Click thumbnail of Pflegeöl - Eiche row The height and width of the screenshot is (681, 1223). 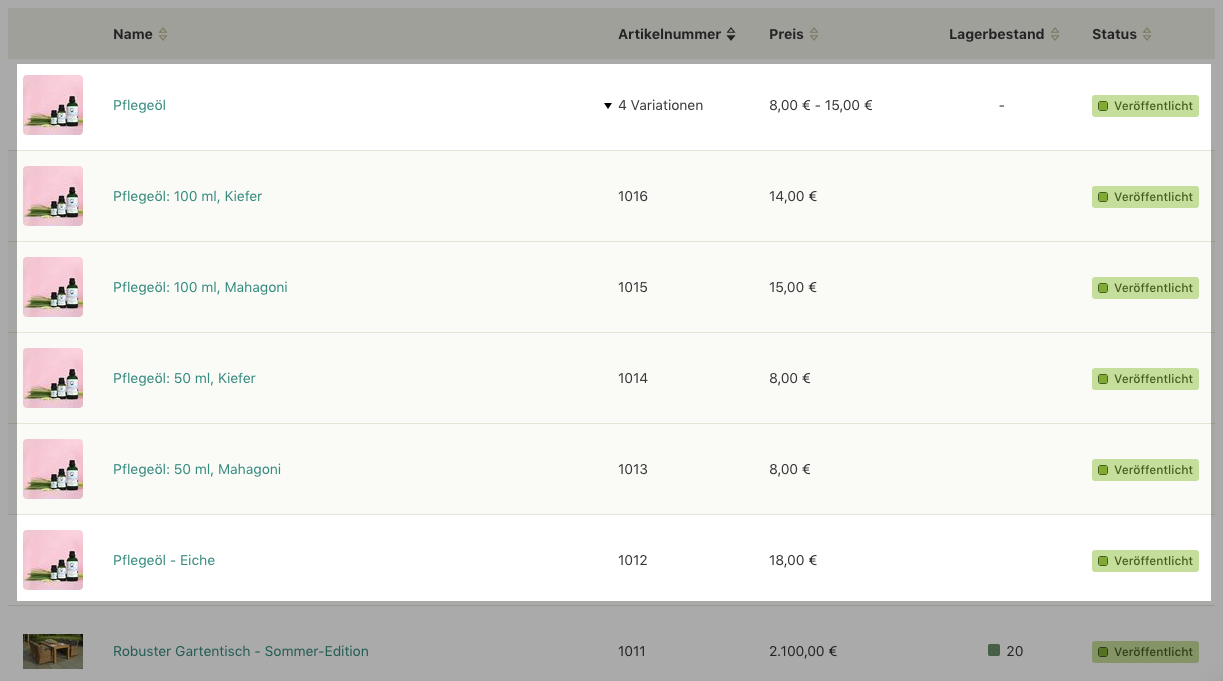[x=53, y=560]
